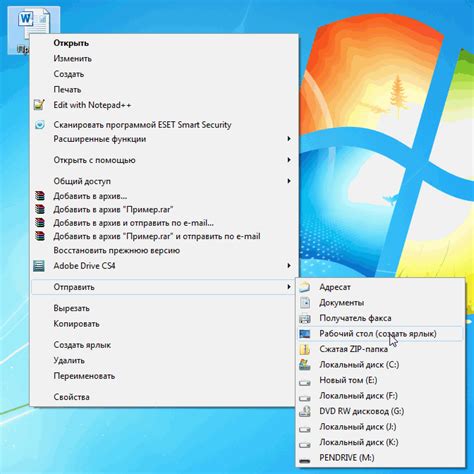Click the Документы icon in the send-to submenu
The width and height of the screenshot is (474, 474).
pyautogui.click(x=305, y=302)
